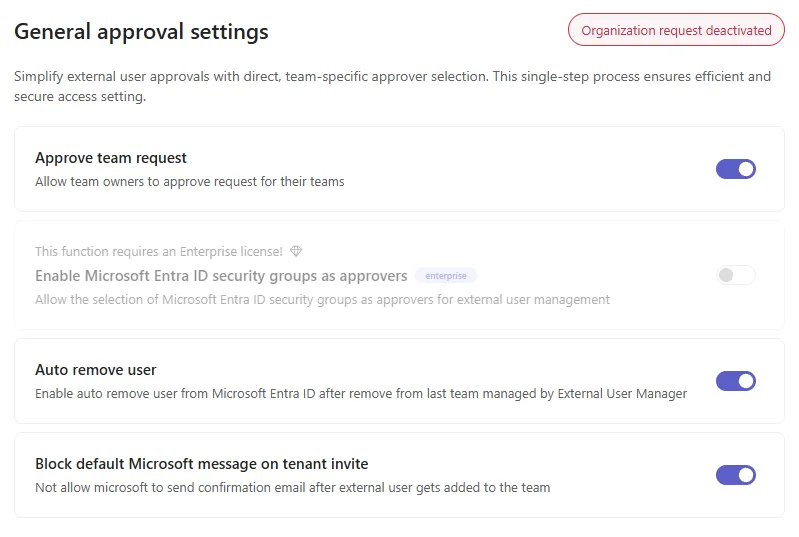Click the General approval settings heading
The width and height of the screenshot is (799, 537).
[141, 32]
